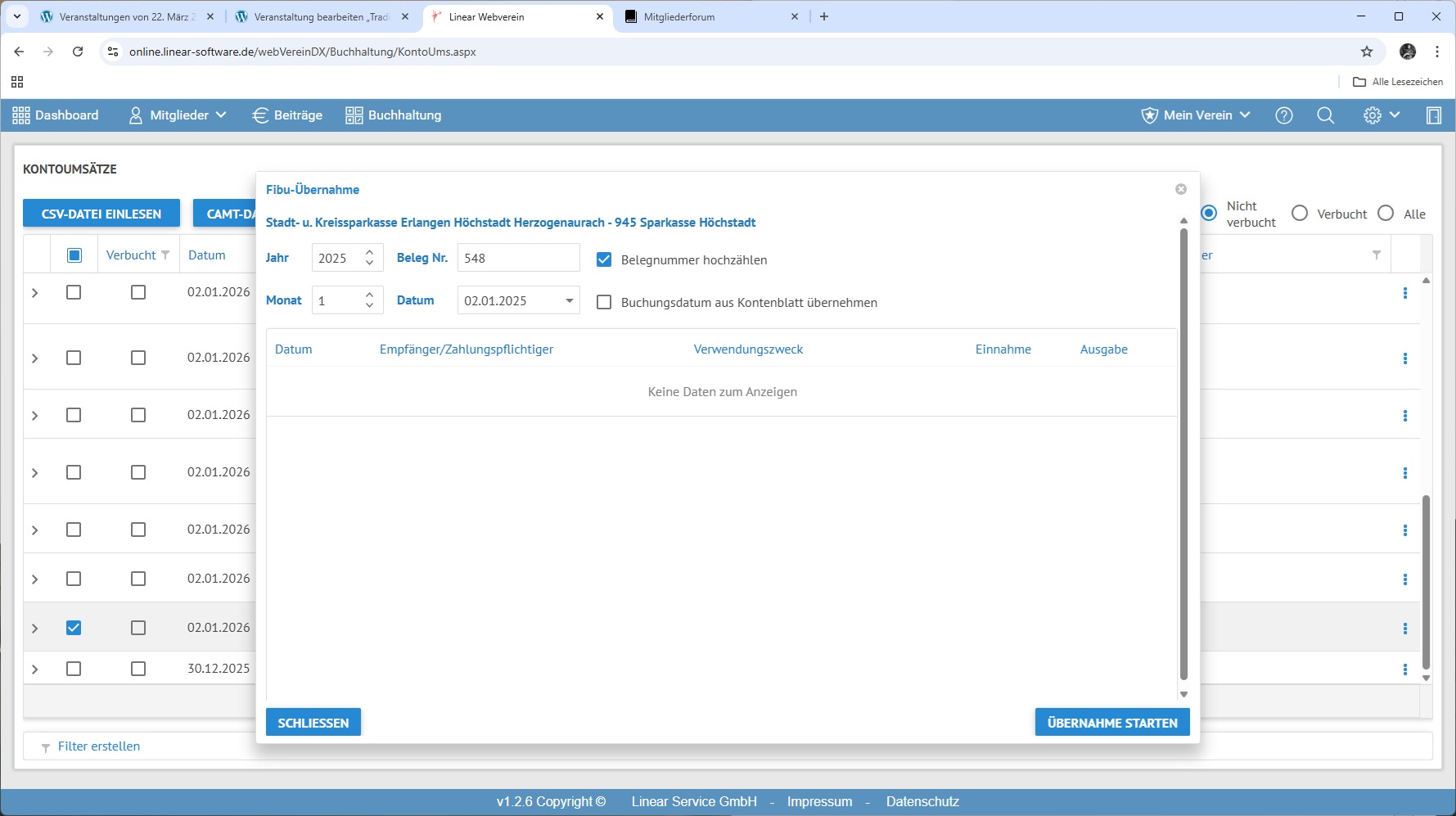Open the Datum dropdown in dialog
Viewport: 1456px width, 816px height.
[569, 300]
